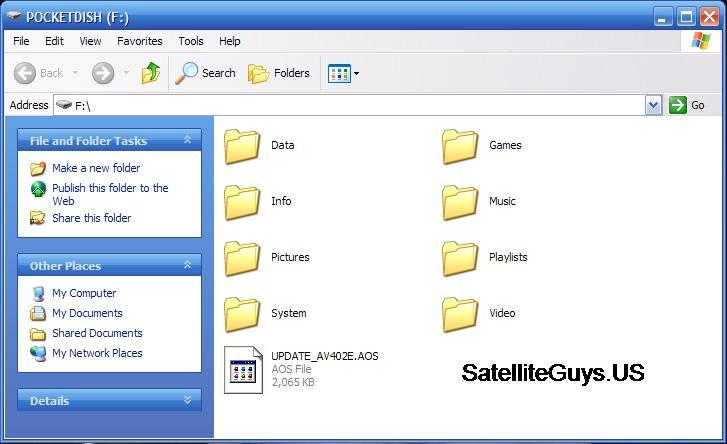Viewport: 727px width, 444px height.
Task: Click the drive icon in address bar
Action: (x=64, y=105)
